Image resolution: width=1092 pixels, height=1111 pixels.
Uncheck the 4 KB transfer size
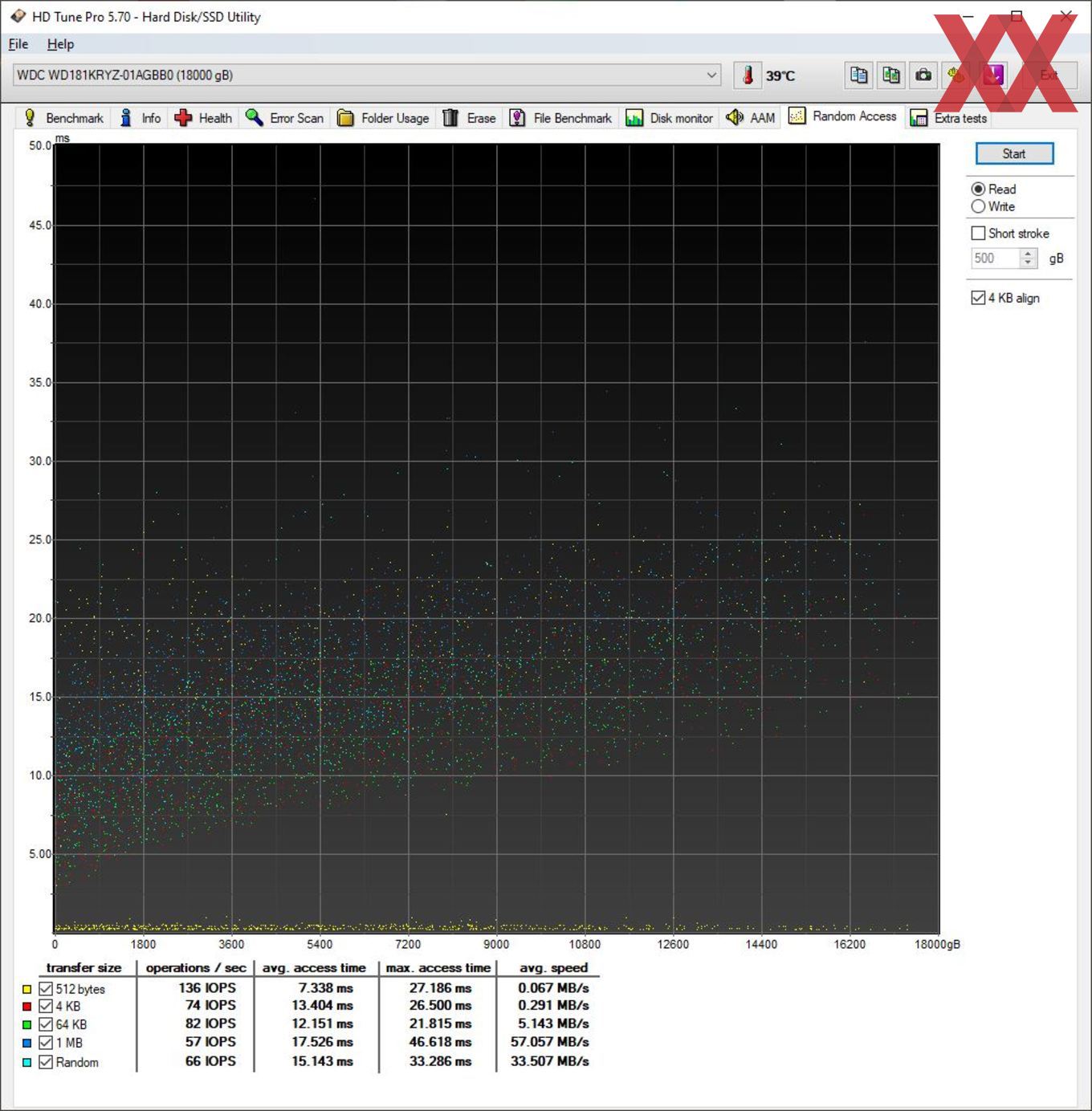46,1007
